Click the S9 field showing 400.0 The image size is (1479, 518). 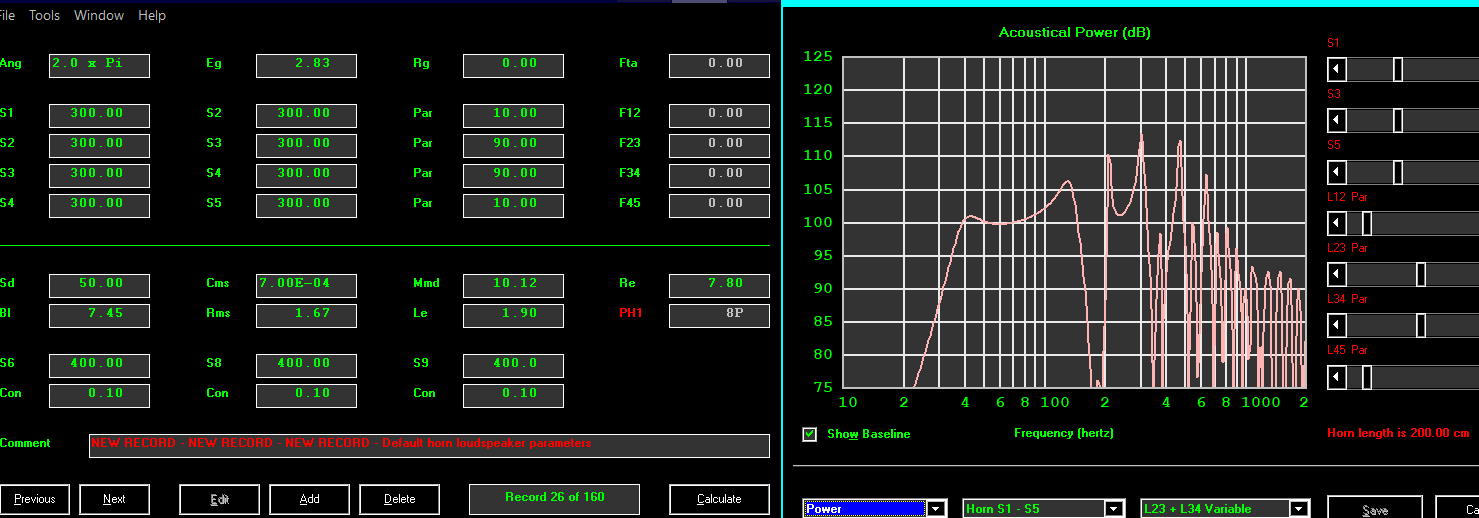point(513,366)
